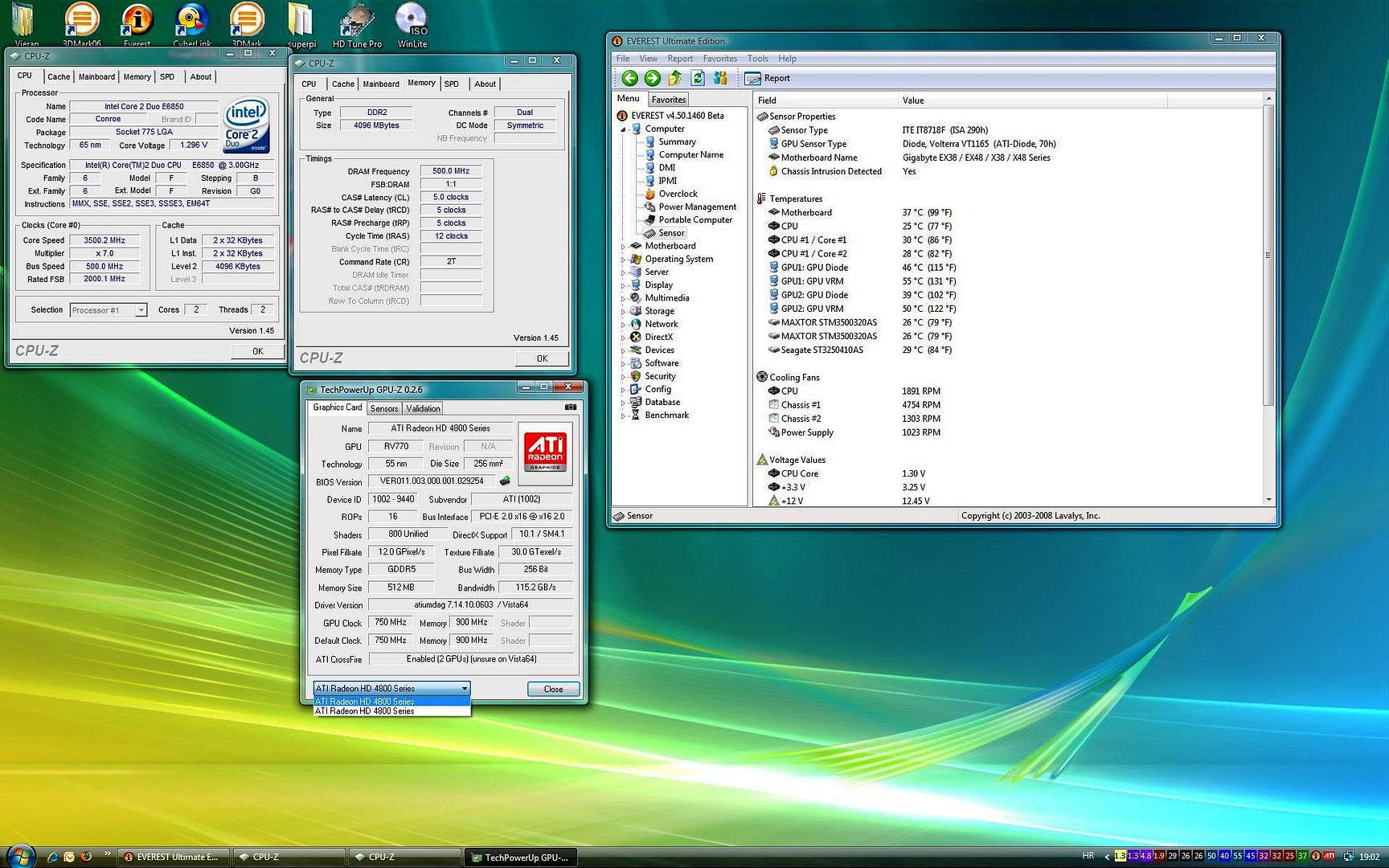The height and width of the screenshot is (868, 1389).
Task: Click the Windows Start orb
Action: coord(20,855)
